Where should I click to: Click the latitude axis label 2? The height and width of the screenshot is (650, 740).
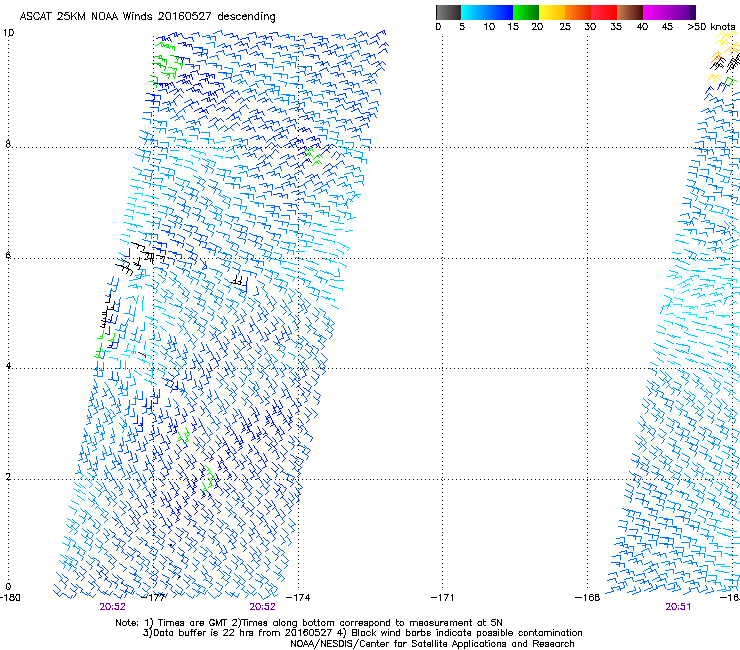tap(8, 477)
